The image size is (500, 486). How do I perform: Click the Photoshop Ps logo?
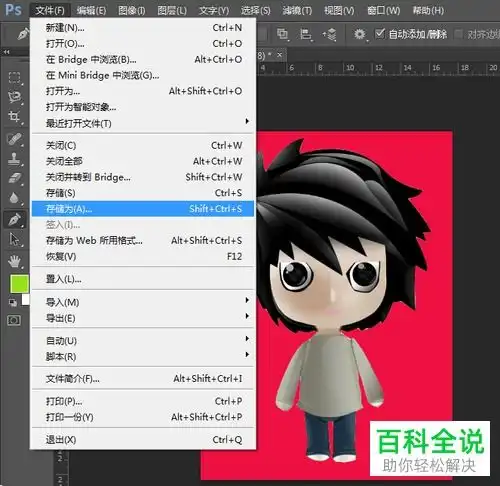(14, 10)
